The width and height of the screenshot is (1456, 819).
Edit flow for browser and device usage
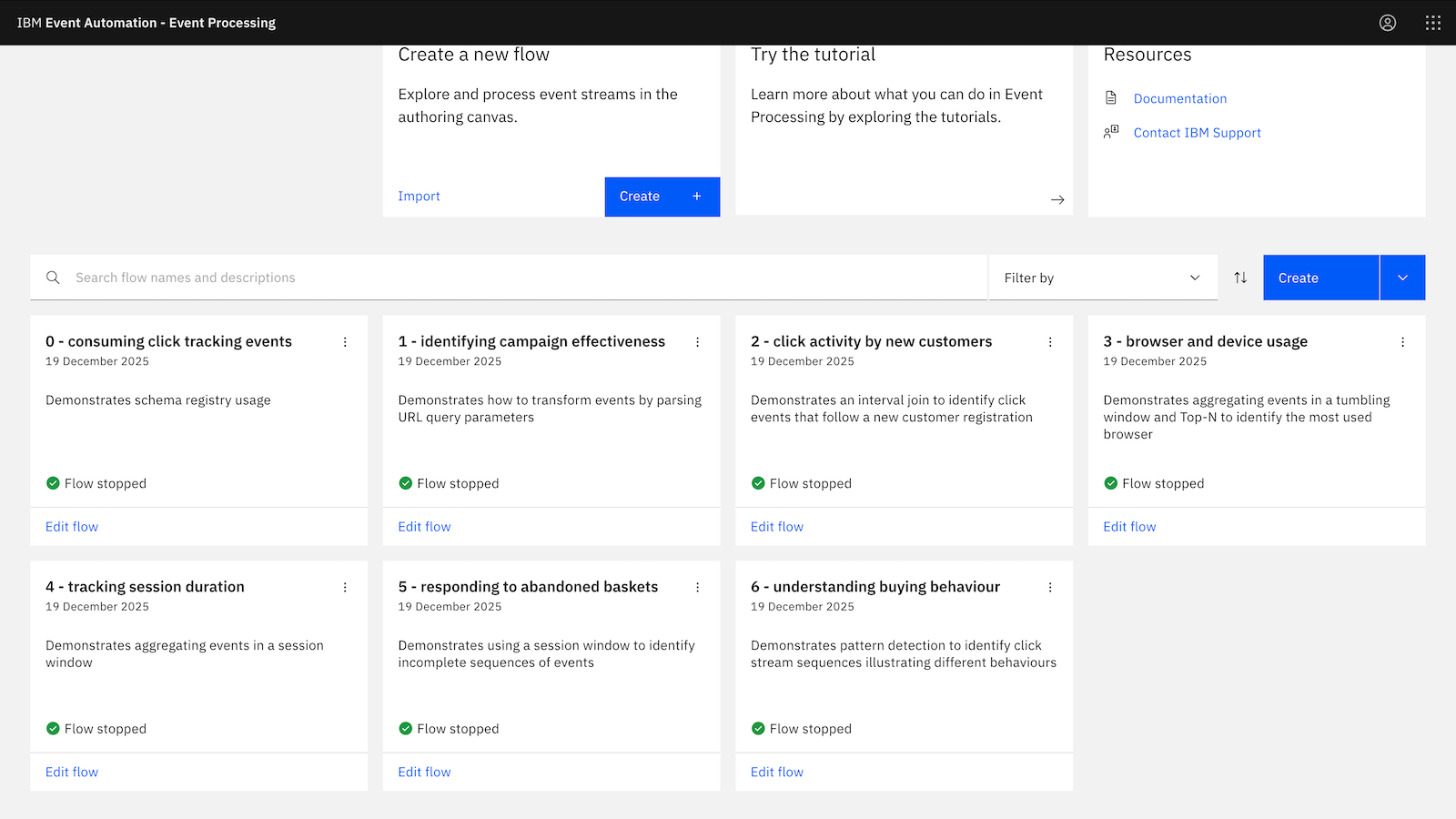(1129, 527)
